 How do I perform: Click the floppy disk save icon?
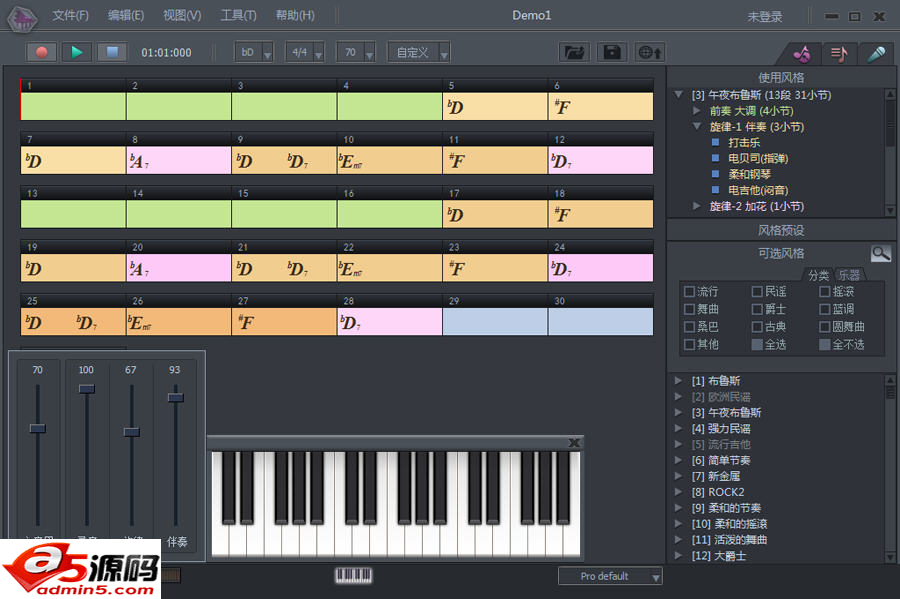coord(612,52)
